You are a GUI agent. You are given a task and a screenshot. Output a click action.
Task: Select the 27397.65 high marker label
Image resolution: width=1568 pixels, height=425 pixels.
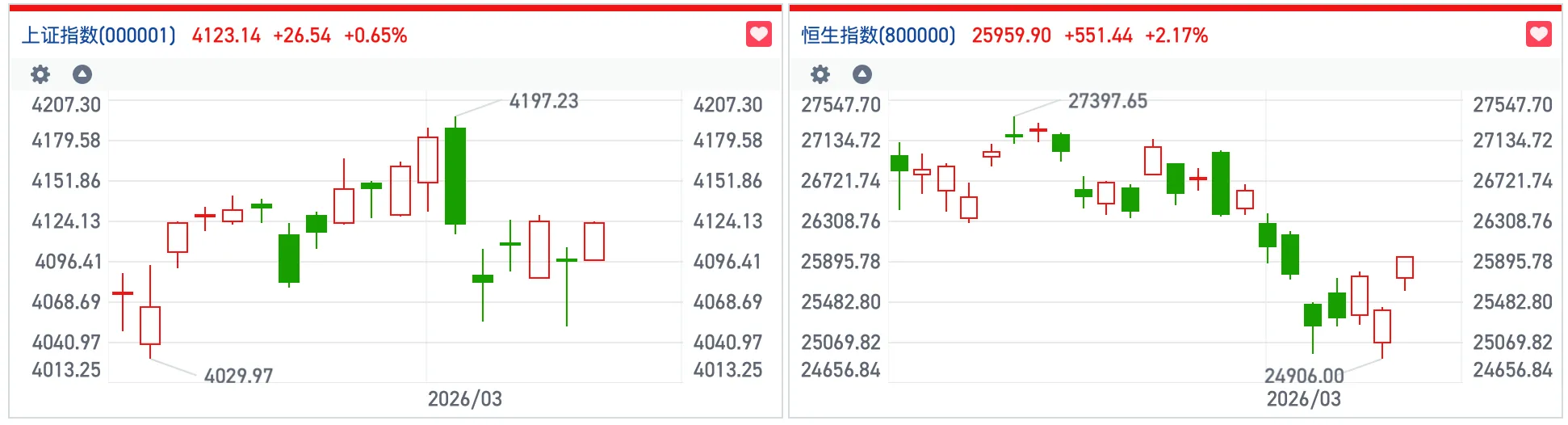pyautogui.click(x=1107, y=101)
